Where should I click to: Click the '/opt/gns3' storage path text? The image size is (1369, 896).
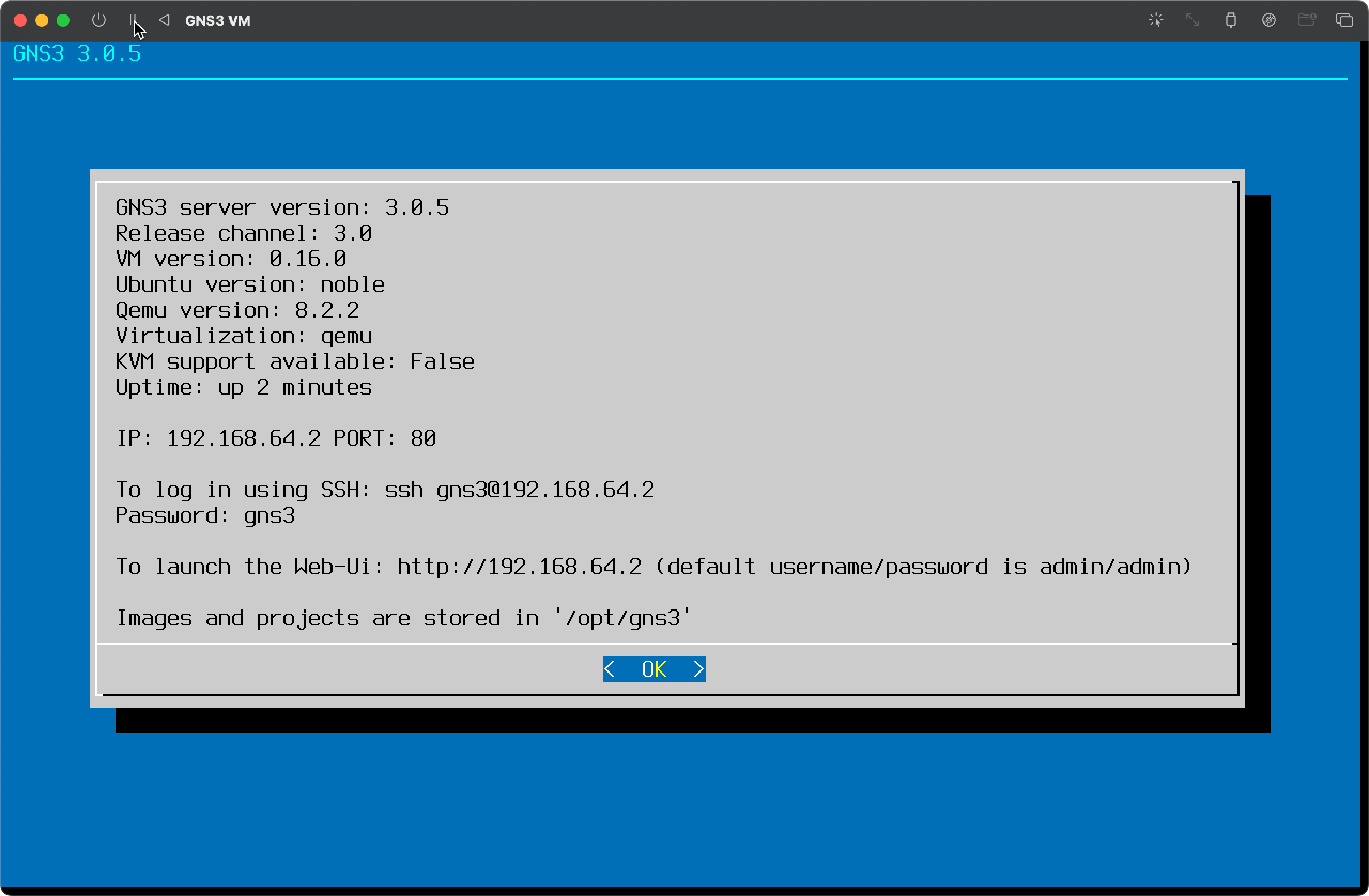pos(622,618)
